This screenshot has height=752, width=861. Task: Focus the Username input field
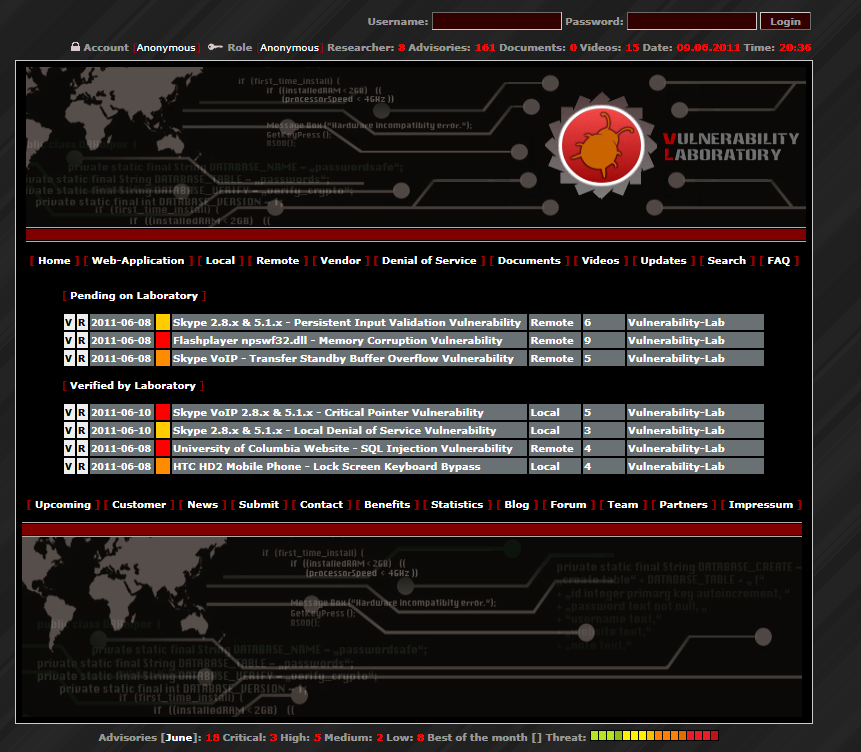[x=496, y=21]
